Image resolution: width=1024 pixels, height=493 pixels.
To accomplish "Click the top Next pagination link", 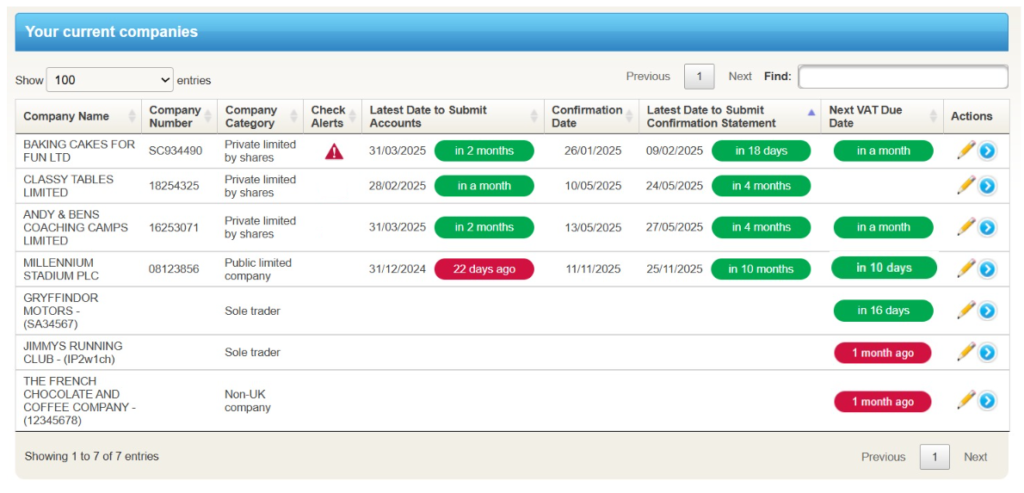I will pos(740,77).
